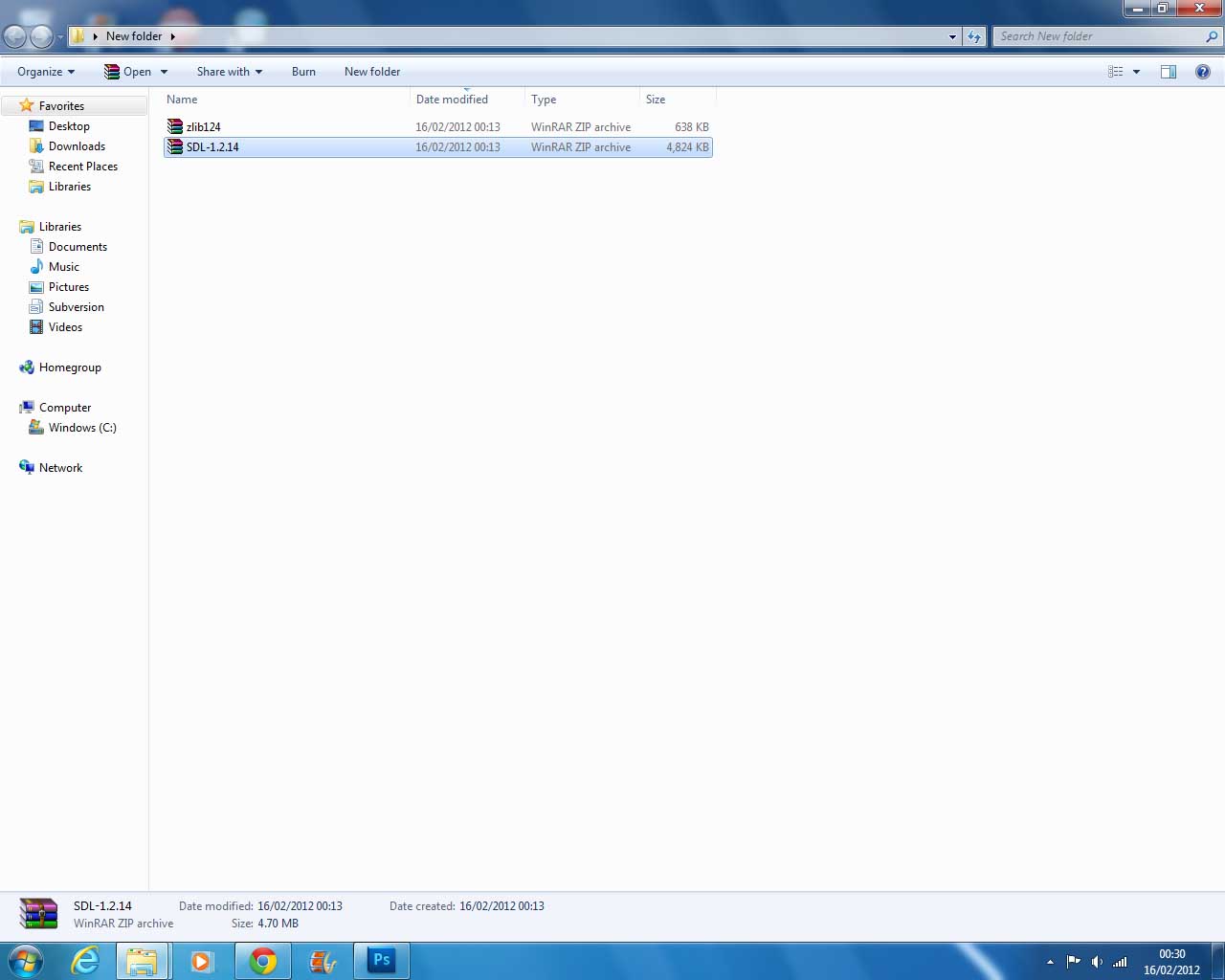Click the search magnifier icon
Image resolution: width=1225 pixels, height=980 pixels.
[x=1213, y=36]
